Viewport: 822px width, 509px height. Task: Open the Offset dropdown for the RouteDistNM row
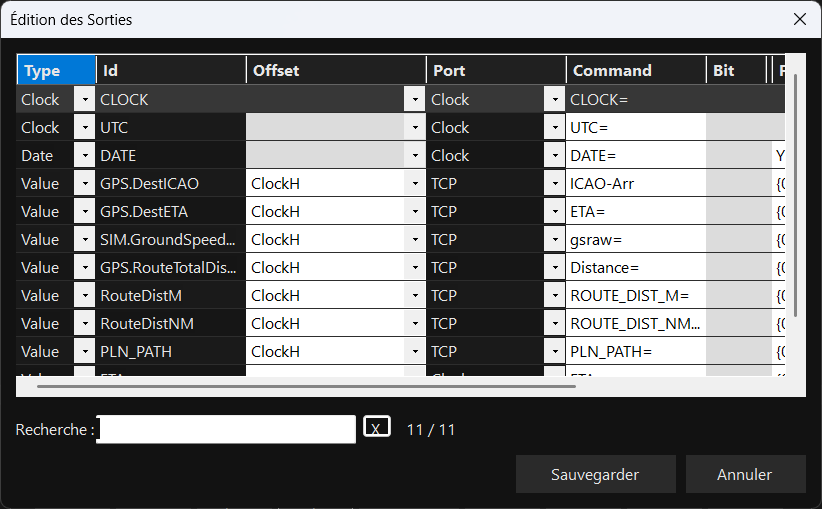coord(414,323)
